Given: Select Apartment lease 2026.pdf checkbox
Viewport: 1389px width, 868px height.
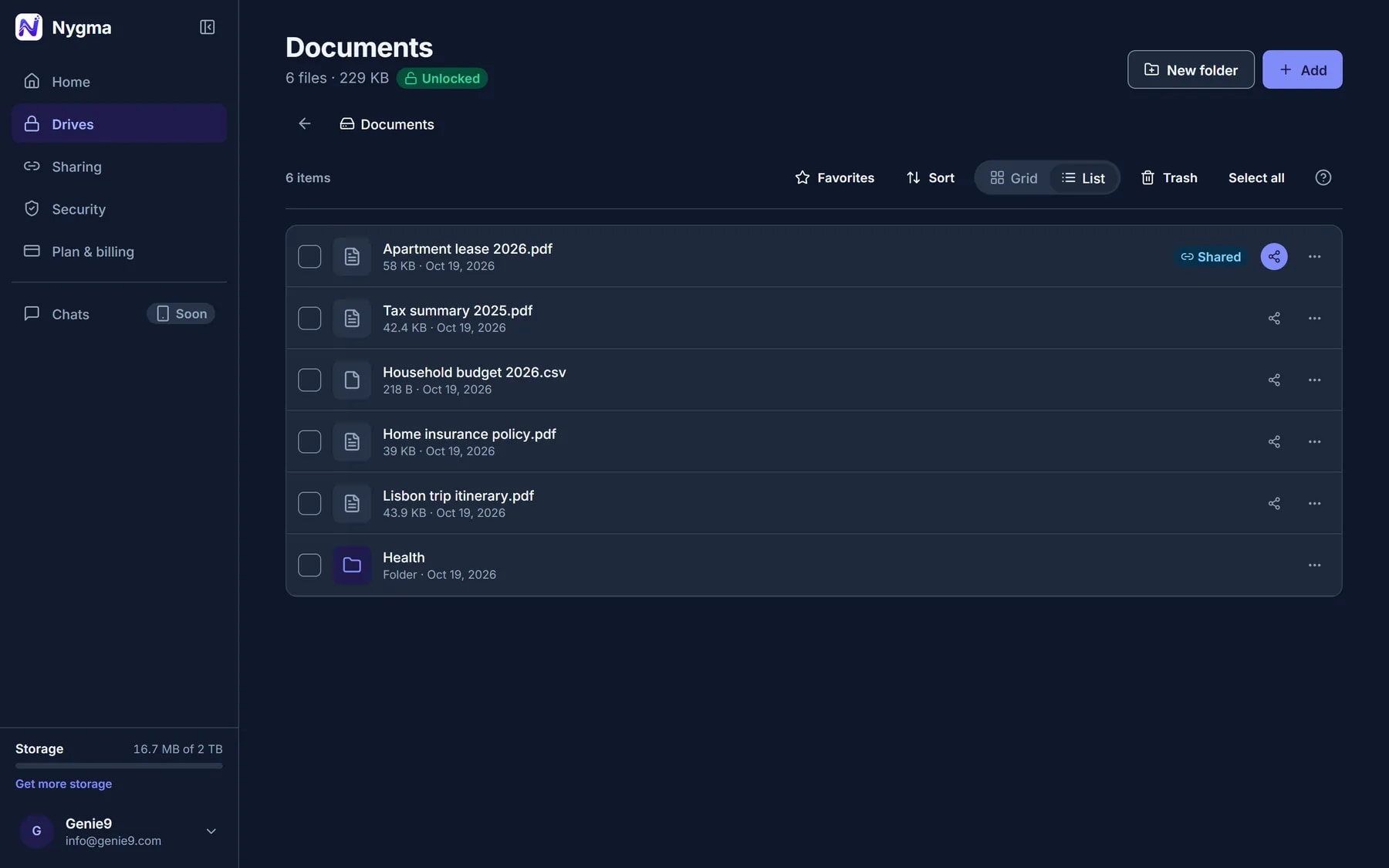Looking at the screenshot, I should click(x=309, y=256).
